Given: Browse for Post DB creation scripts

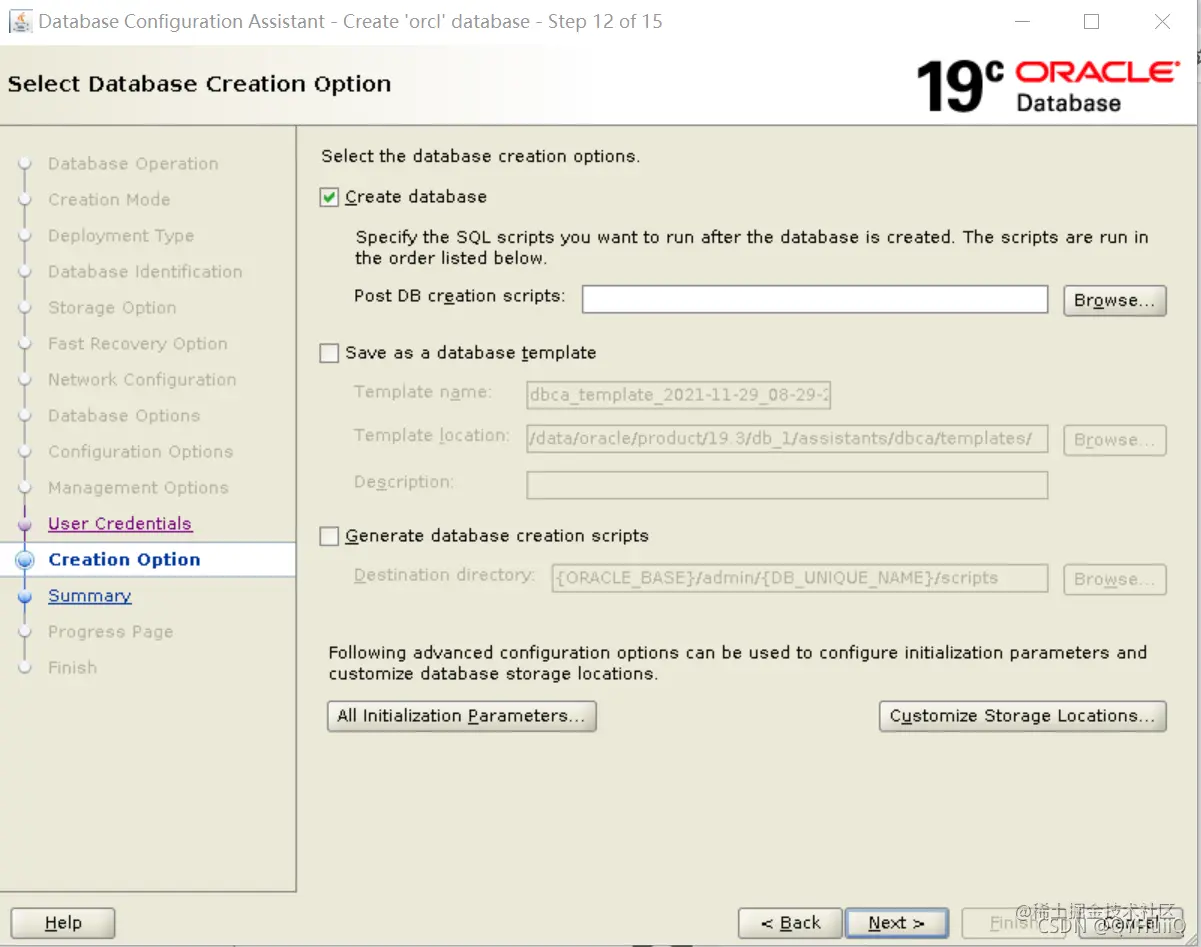Looking at the screenshot, I should pos(1115,300).
